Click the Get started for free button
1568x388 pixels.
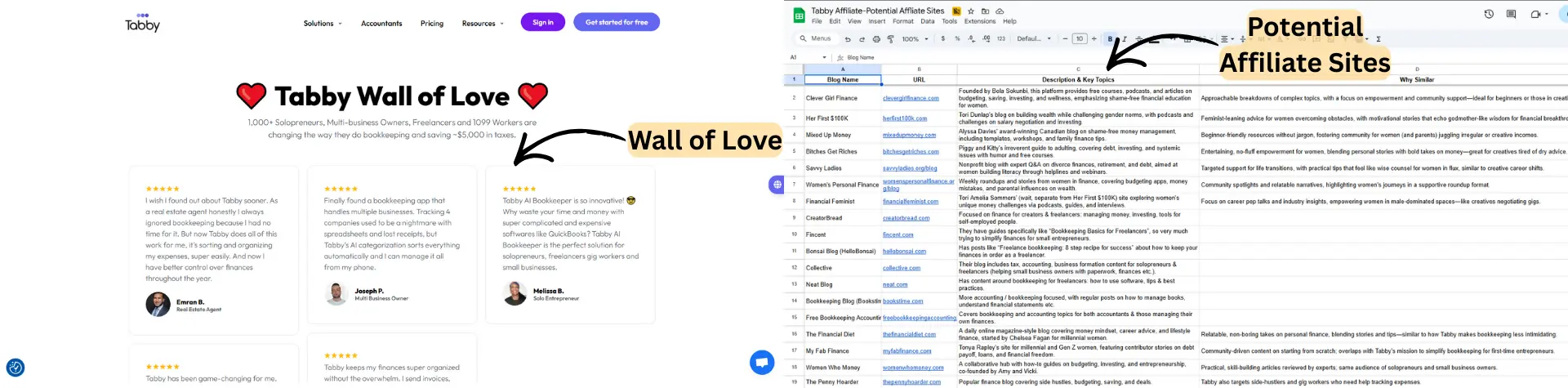617,22
